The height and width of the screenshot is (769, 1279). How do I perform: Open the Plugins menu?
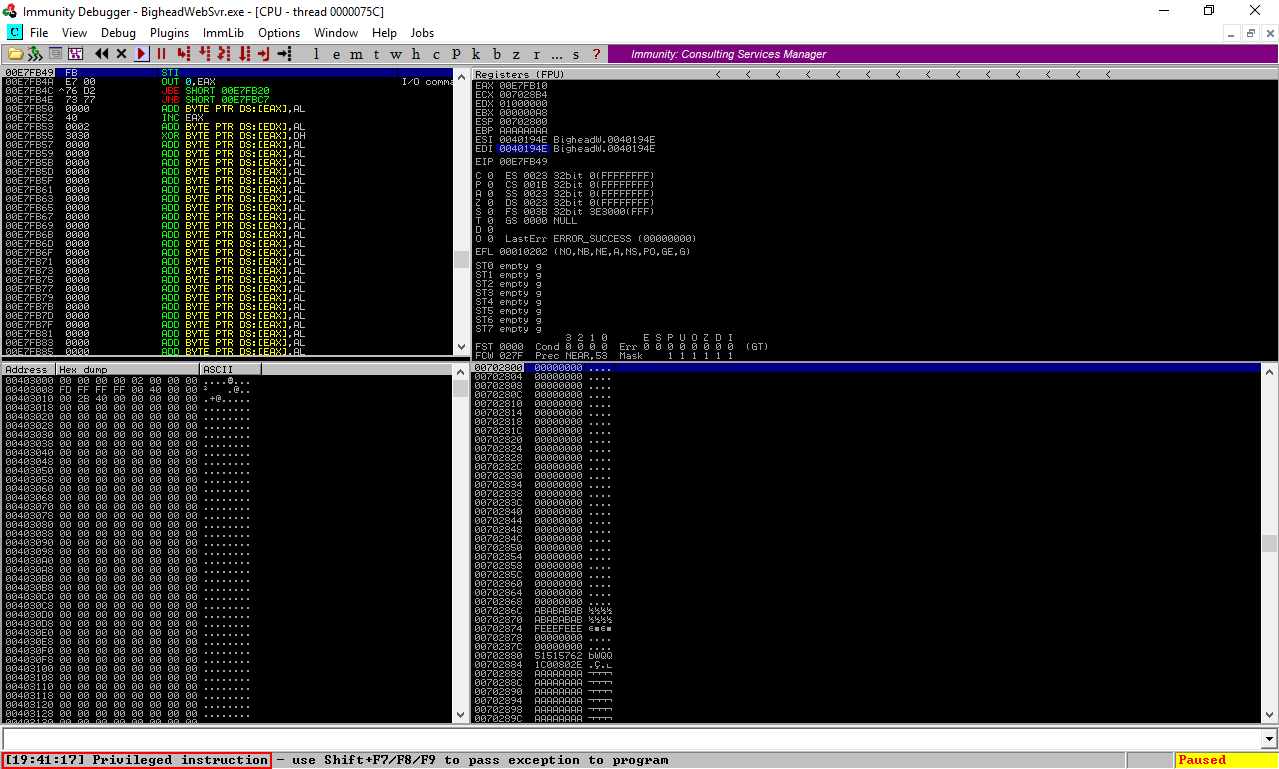(x=169, y=33)
